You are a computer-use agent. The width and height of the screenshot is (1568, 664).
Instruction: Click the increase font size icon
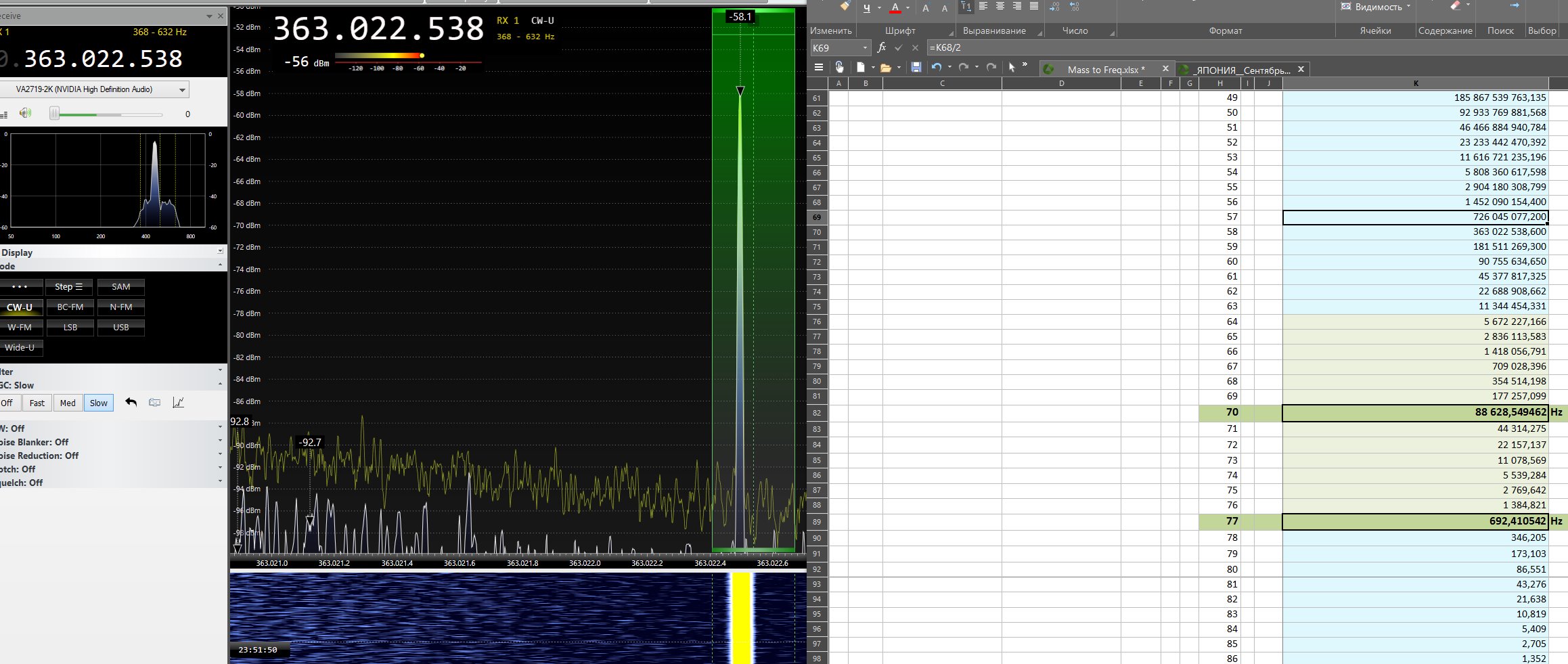[x=926, y=8]
